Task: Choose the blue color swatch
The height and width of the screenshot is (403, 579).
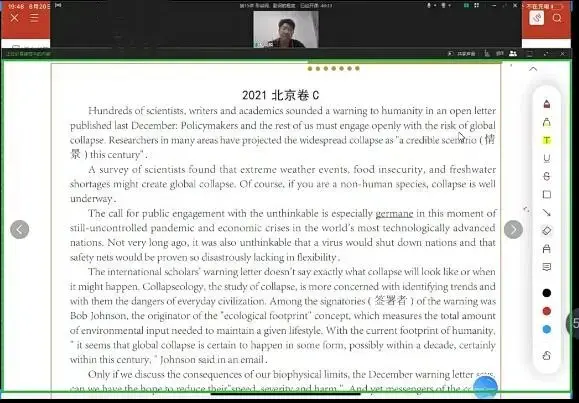Action: [547, 329]
